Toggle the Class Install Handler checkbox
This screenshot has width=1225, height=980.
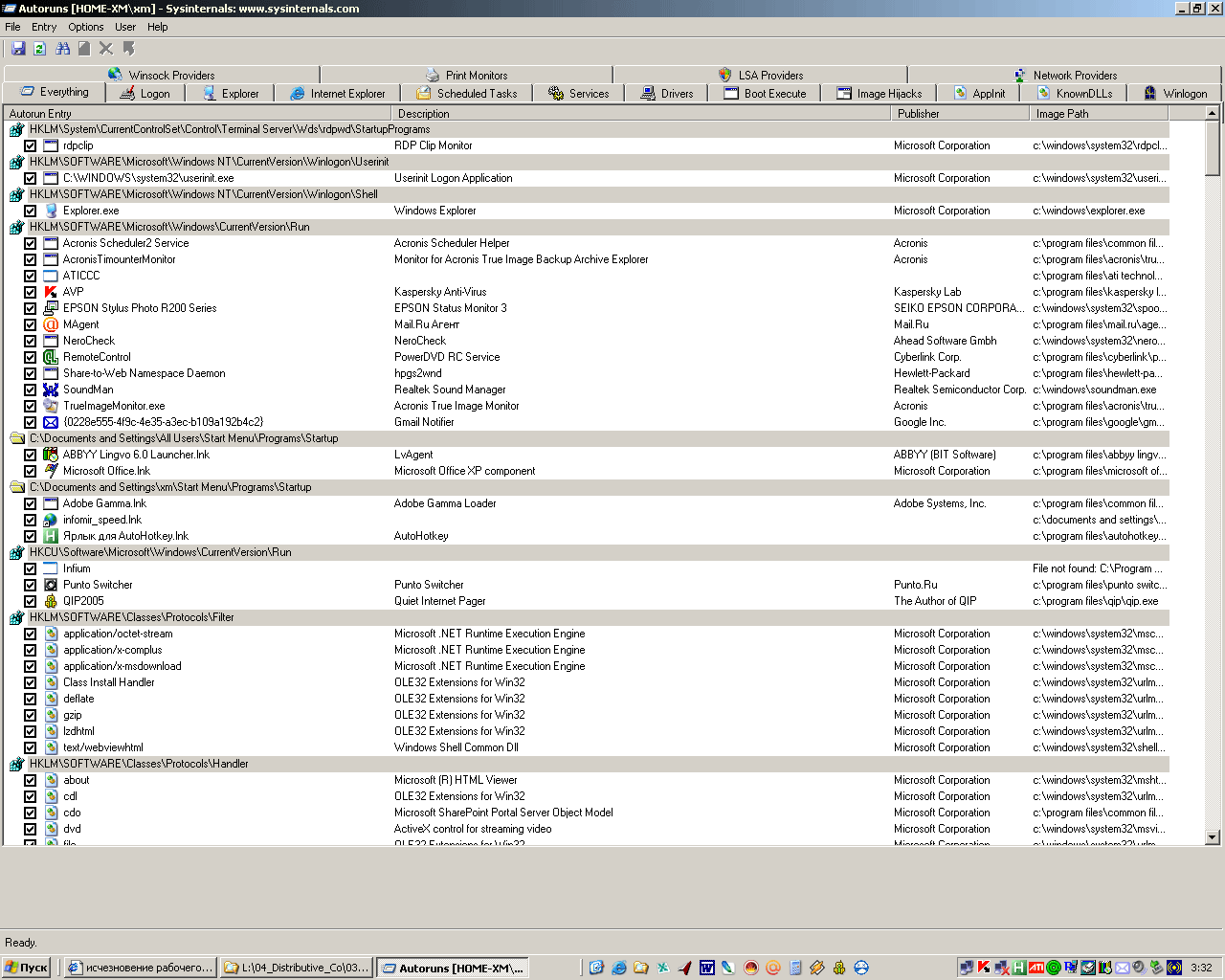(31, 682)
